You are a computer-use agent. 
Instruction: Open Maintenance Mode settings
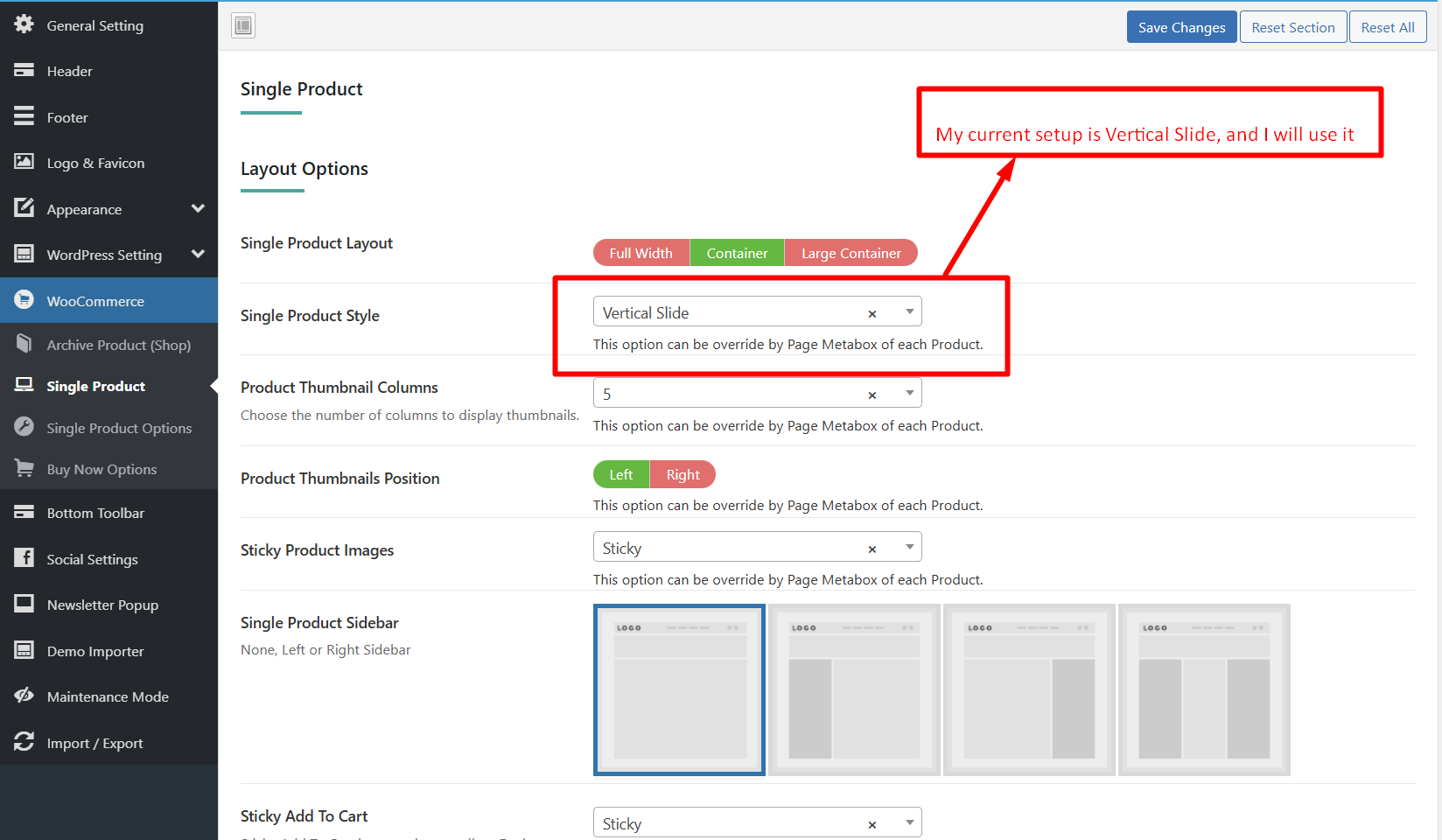click(x=108, y=696)
